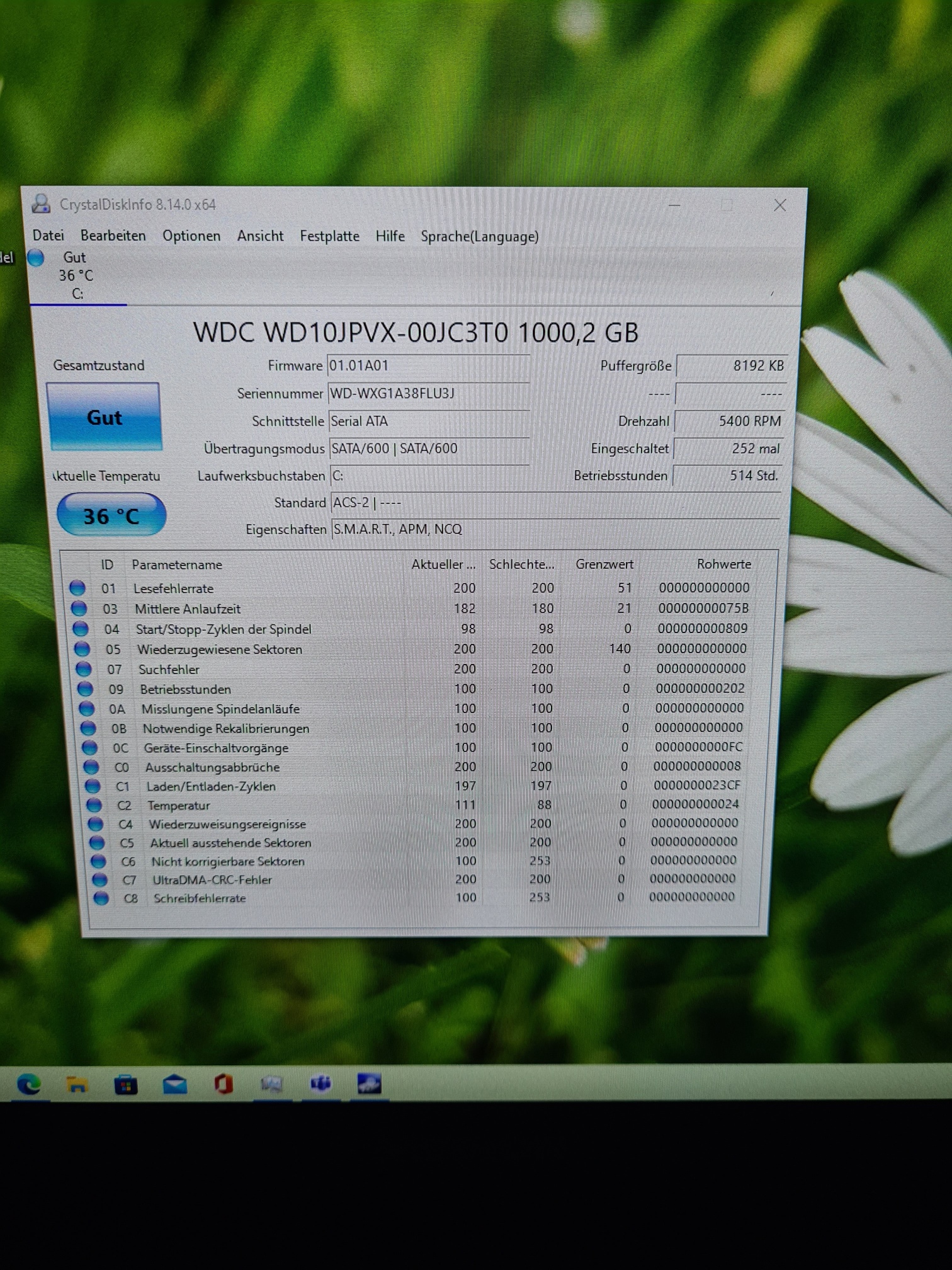Click the blue Gut health status button

click(x=105, y=417)
